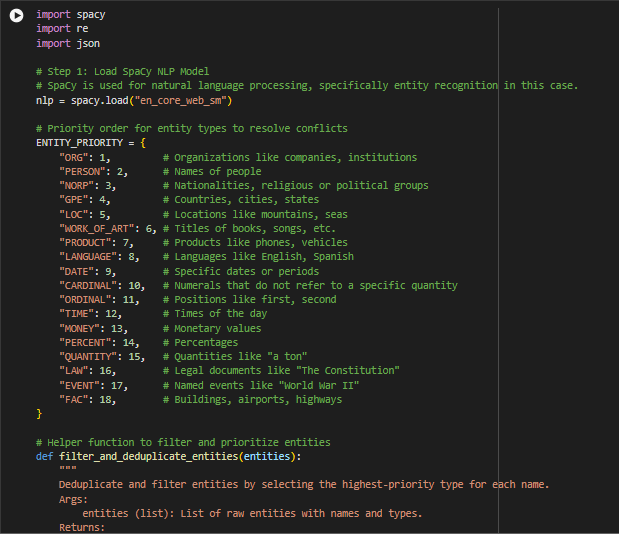Click the 'Step 1: Load SpaCy NLP Model' comment
Viewport: 619px width, 534px height.
[122, 72]
